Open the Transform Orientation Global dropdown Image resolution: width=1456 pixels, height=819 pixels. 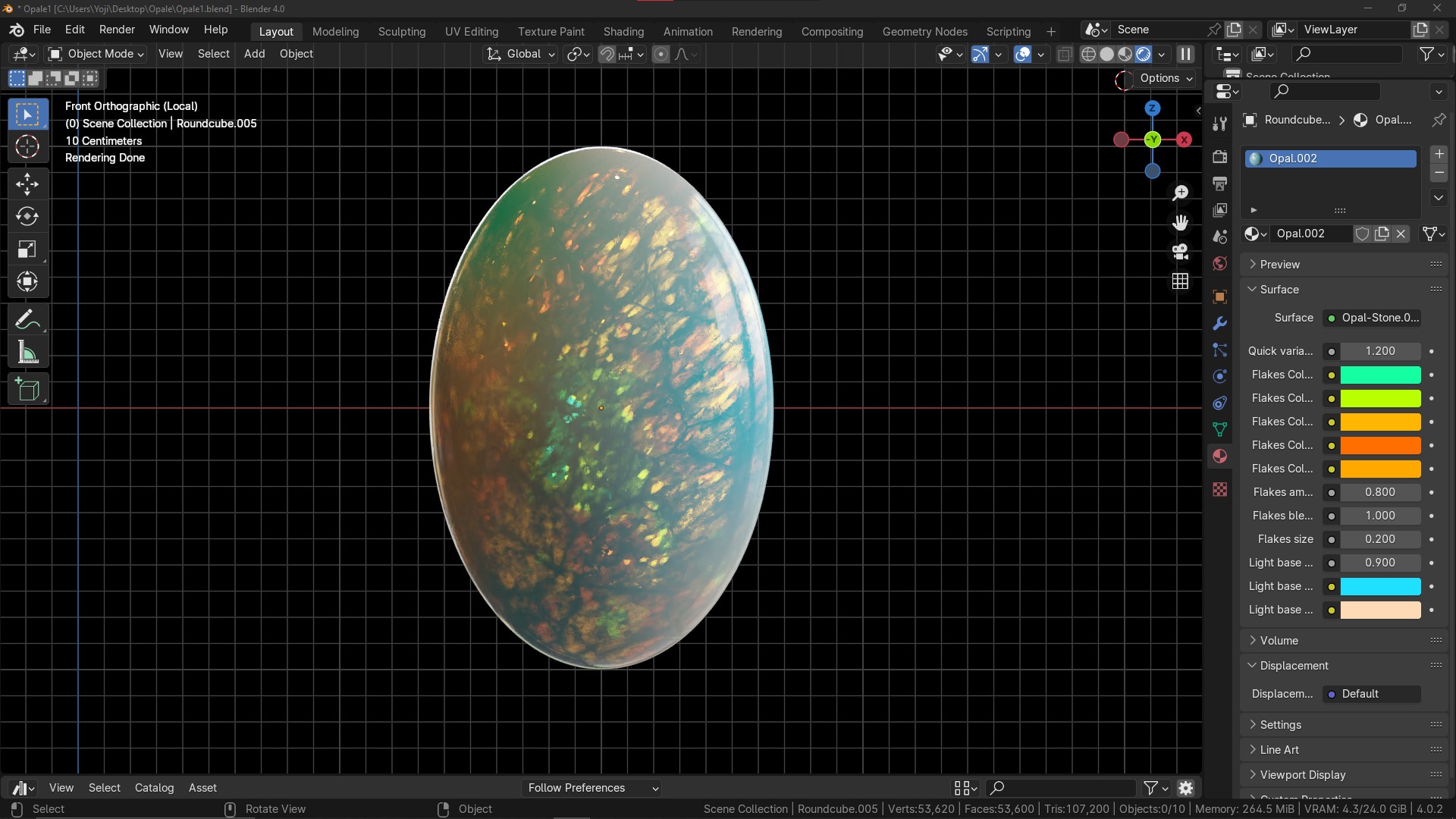click(x=520, y=54)
